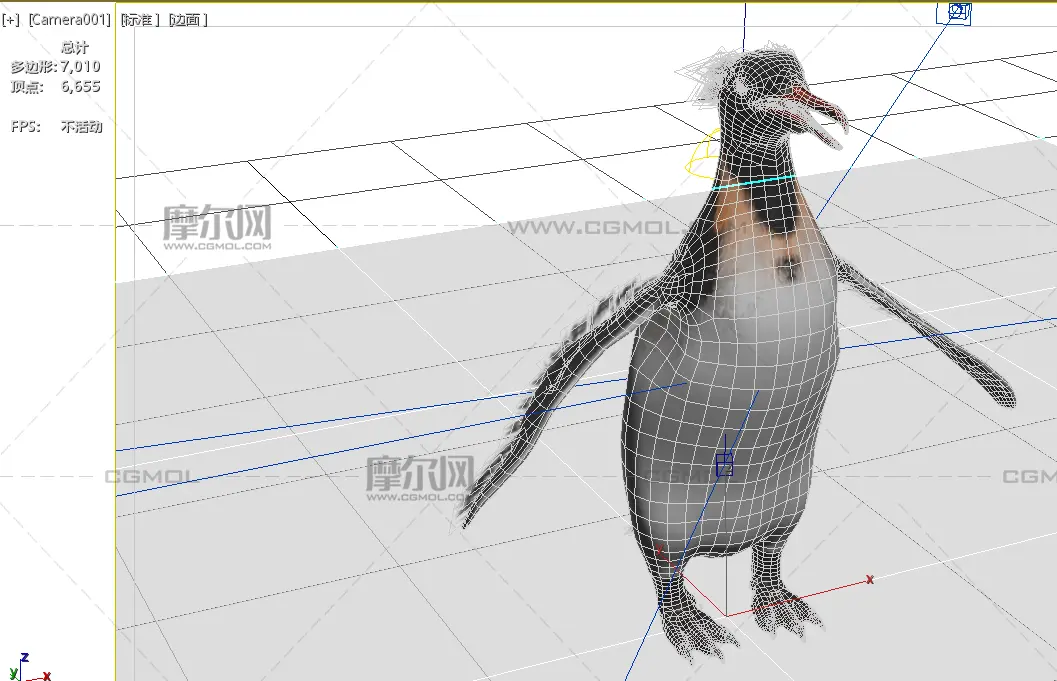Open the [+] viewport general menu

(x=10, y=20)
